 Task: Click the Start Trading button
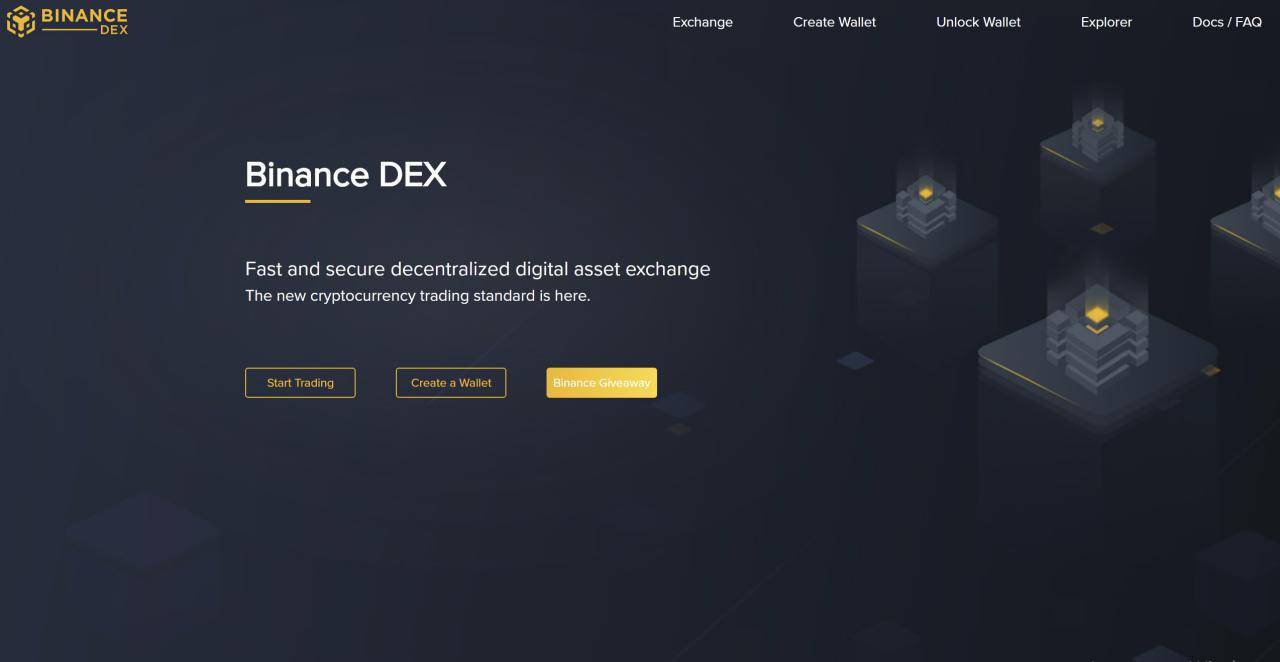click(300, 383)
